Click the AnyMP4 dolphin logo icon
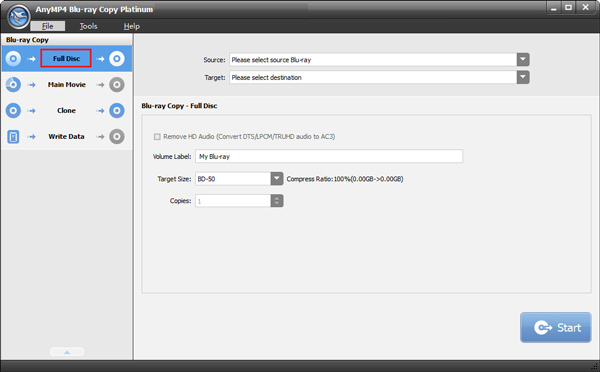600x372 pixels. 18,16
